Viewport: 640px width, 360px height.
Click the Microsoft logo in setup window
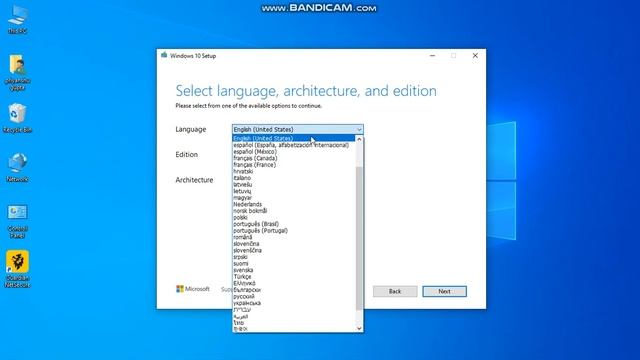coord(193,289)
